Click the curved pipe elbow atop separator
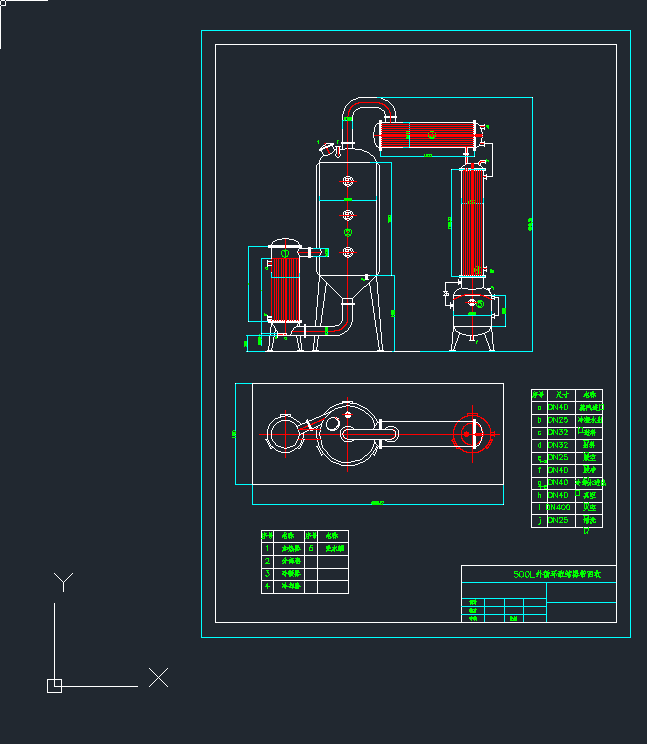Image resolution: width=647 pixels, height=744 pixels. point(367,105)
